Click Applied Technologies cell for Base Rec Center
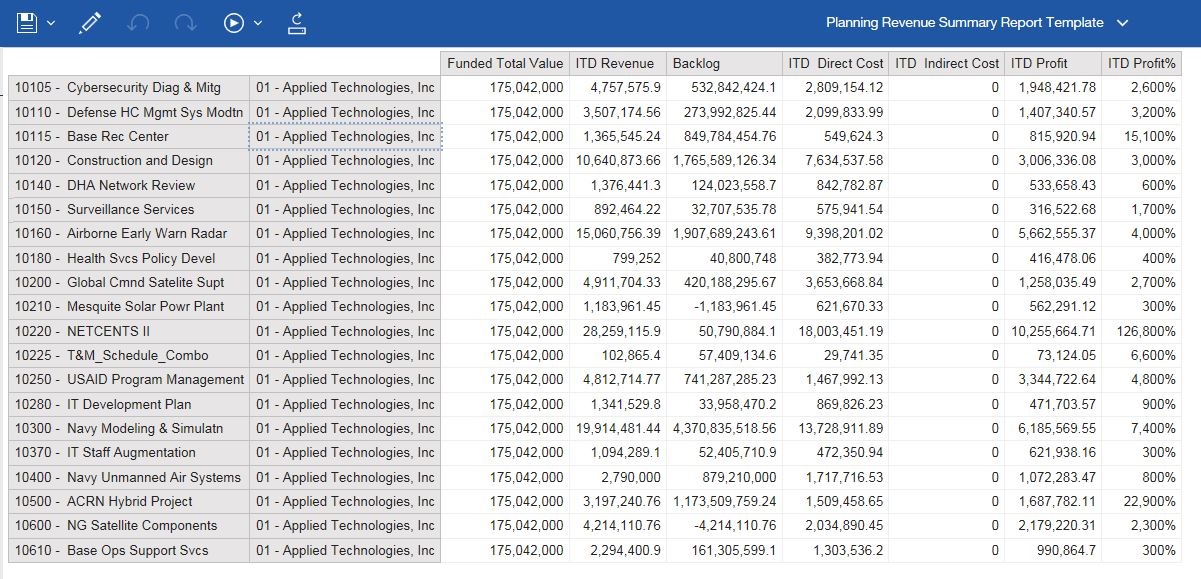 [345, 136]
